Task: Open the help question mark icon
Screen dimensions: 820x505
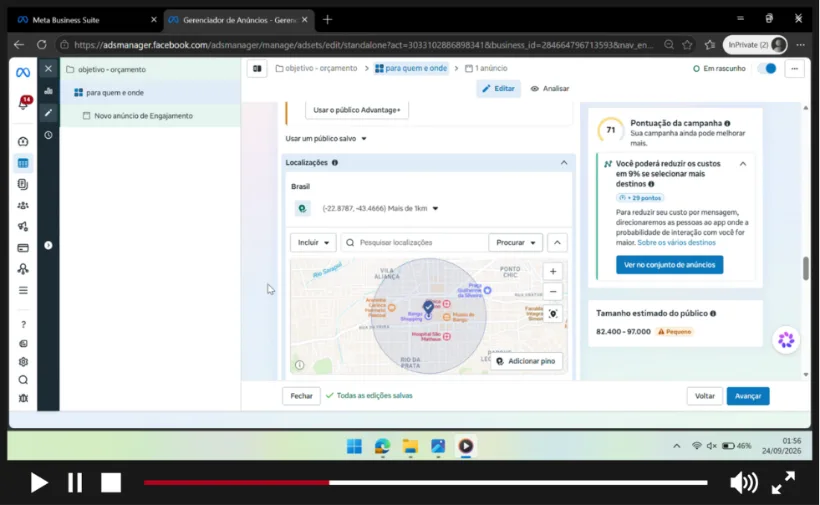Action: click(x=23, y=325)
